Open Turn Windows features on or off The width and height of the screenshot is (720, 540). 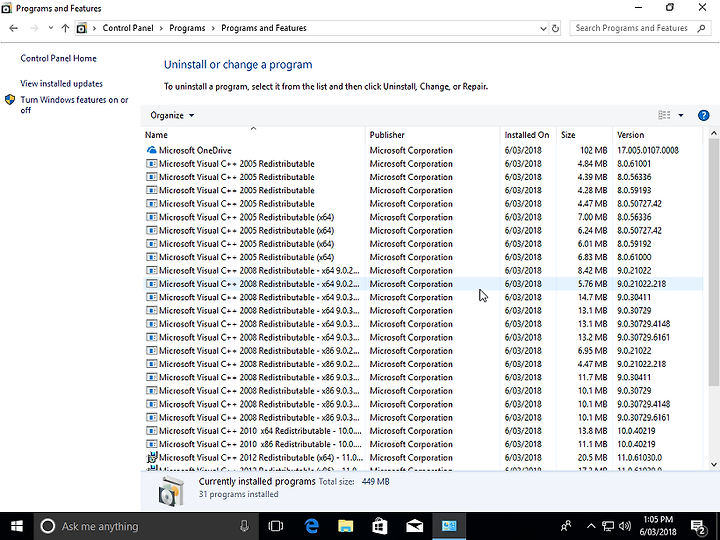coord(74,105)
